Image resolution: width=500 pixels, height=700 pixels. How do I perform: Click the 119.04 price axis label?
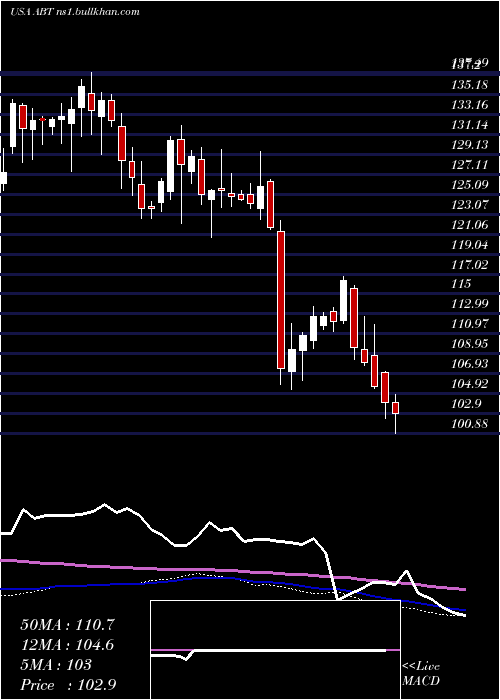[469, 245]
